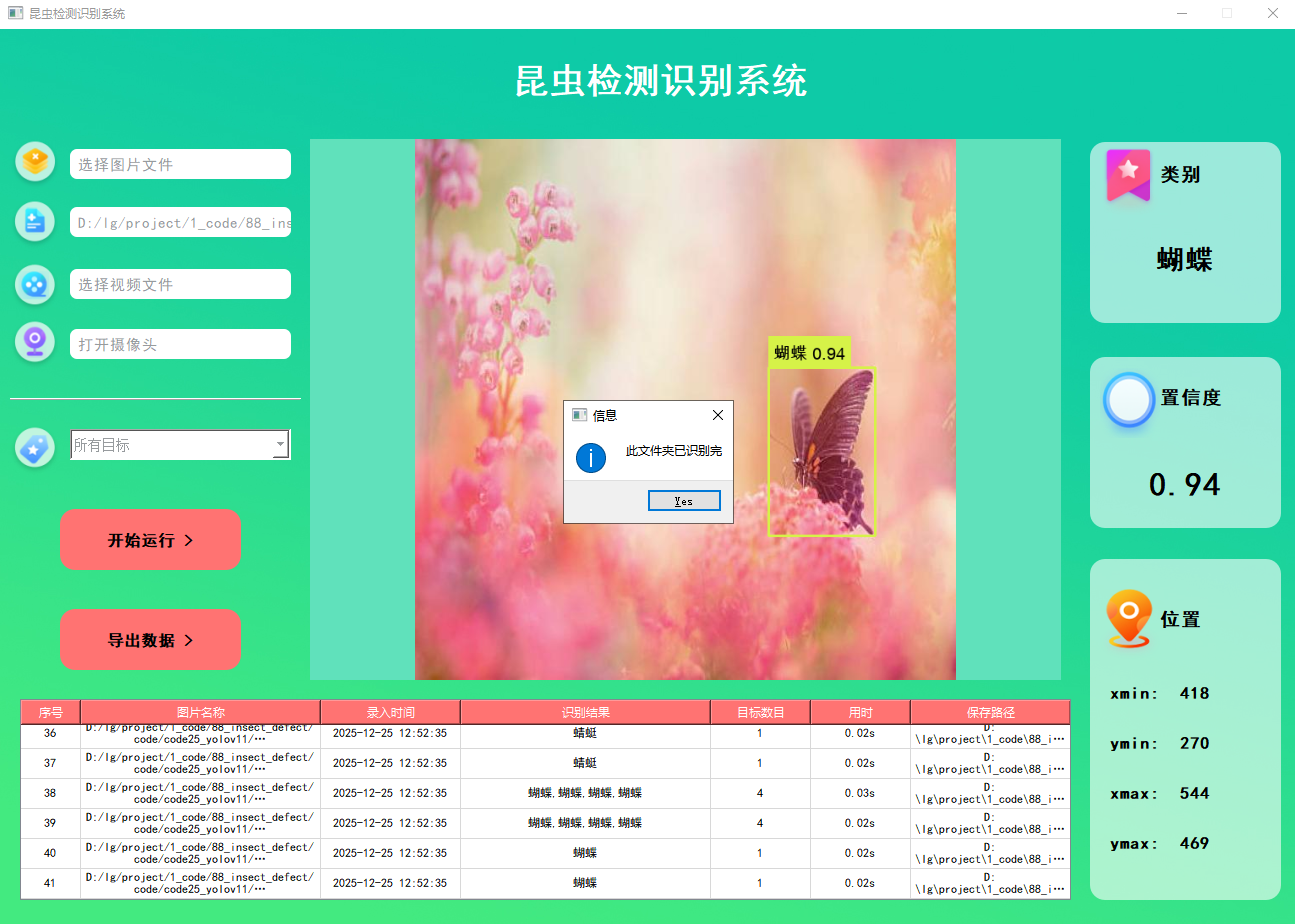1295x924 pixels.
Task: Click the 序号 column header
Action: tap(51, 712)
